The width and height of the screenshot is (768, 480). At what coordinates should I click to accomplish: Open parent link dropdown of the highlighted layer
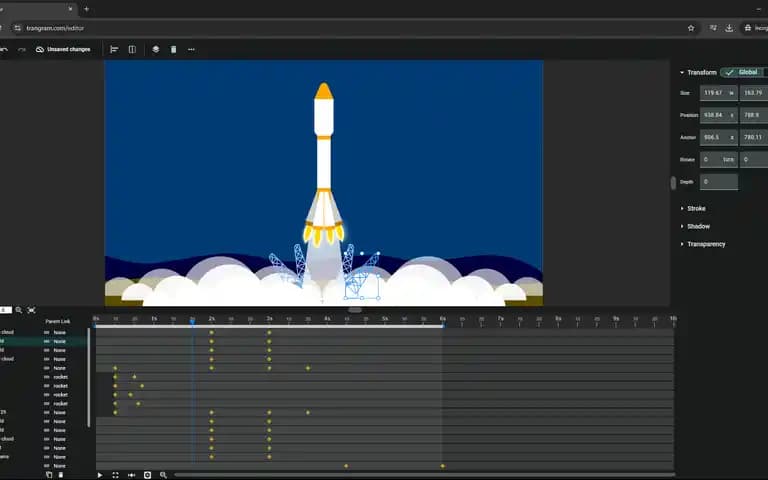[x=60, y=341]
